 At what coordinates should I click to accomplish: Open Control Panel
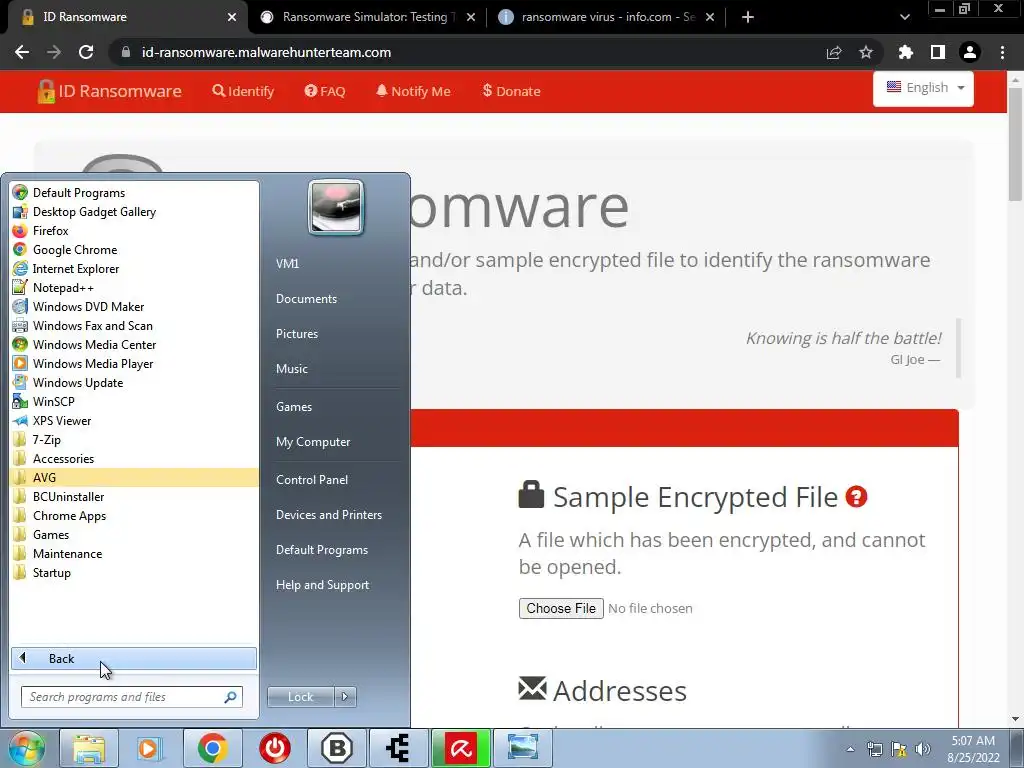312,479
